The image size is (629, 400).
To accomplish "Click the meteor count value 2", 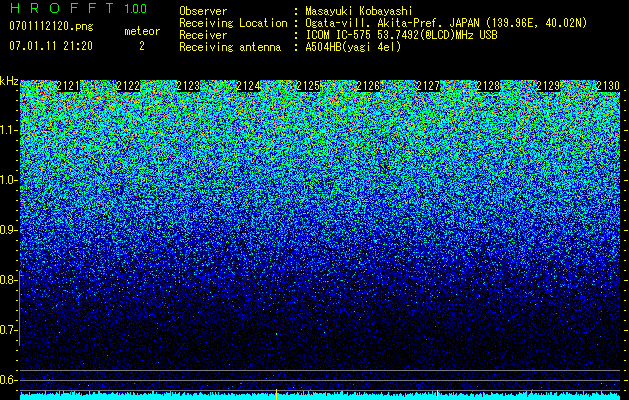I will point(142,46).
